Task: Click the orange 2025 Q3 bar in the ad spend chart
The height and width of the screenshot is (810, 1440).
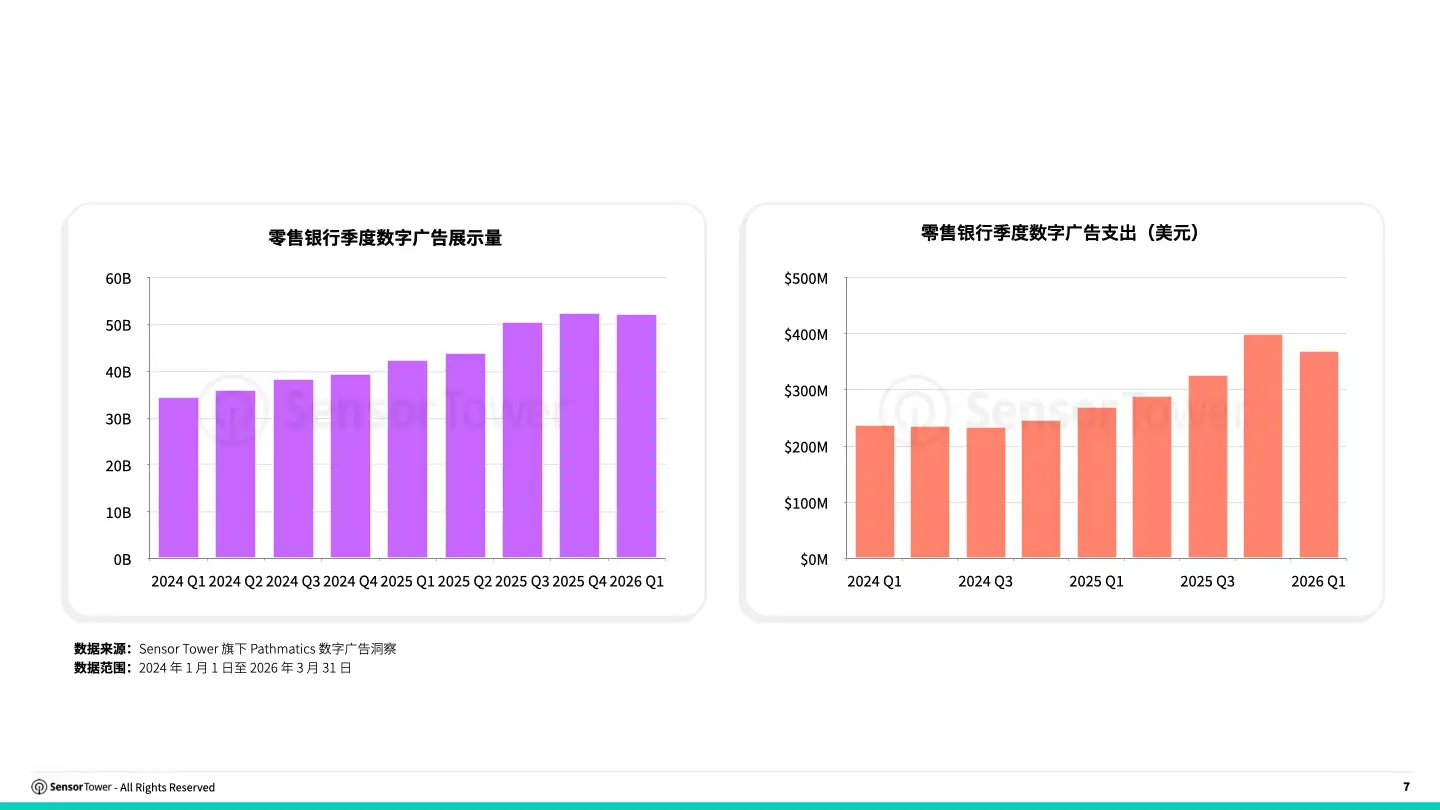Action: (1208, 467)
